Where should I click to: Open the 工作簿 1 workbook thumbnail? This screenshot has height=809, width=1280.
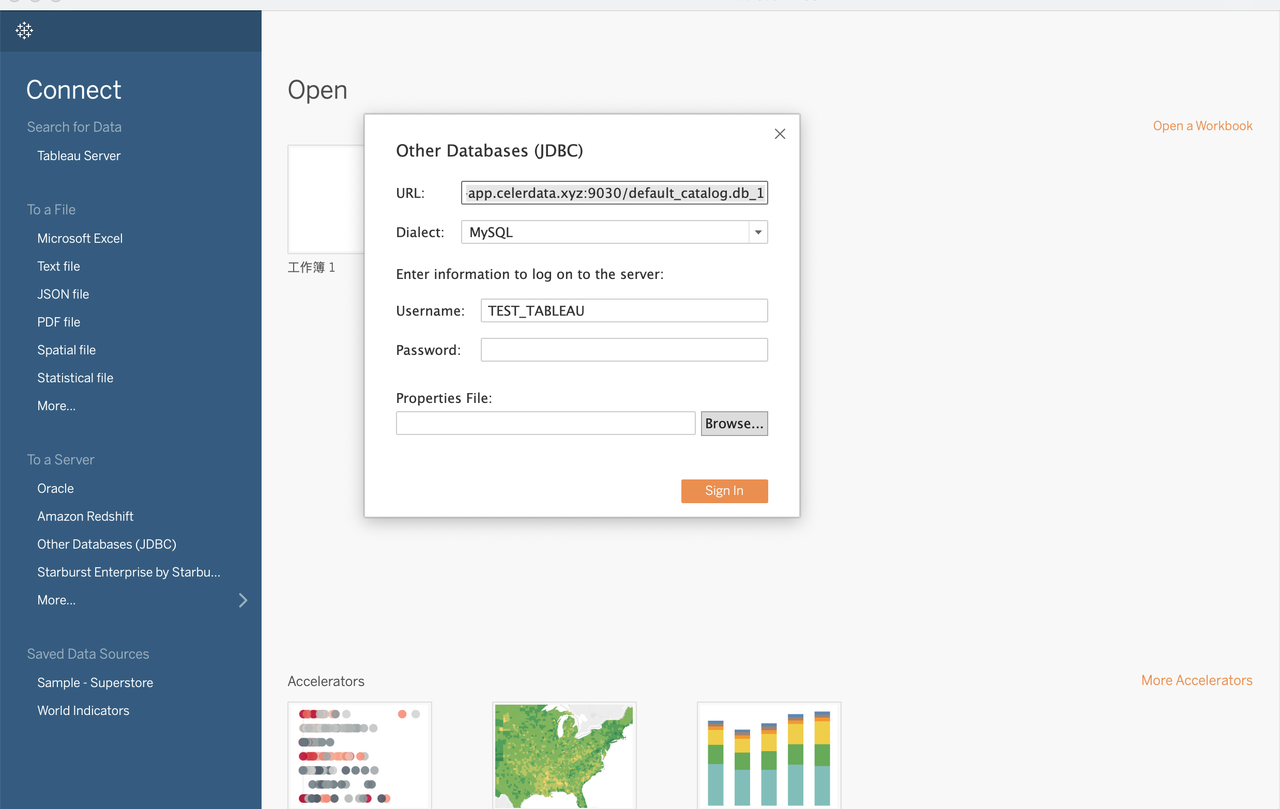click(x=326, y=199)
